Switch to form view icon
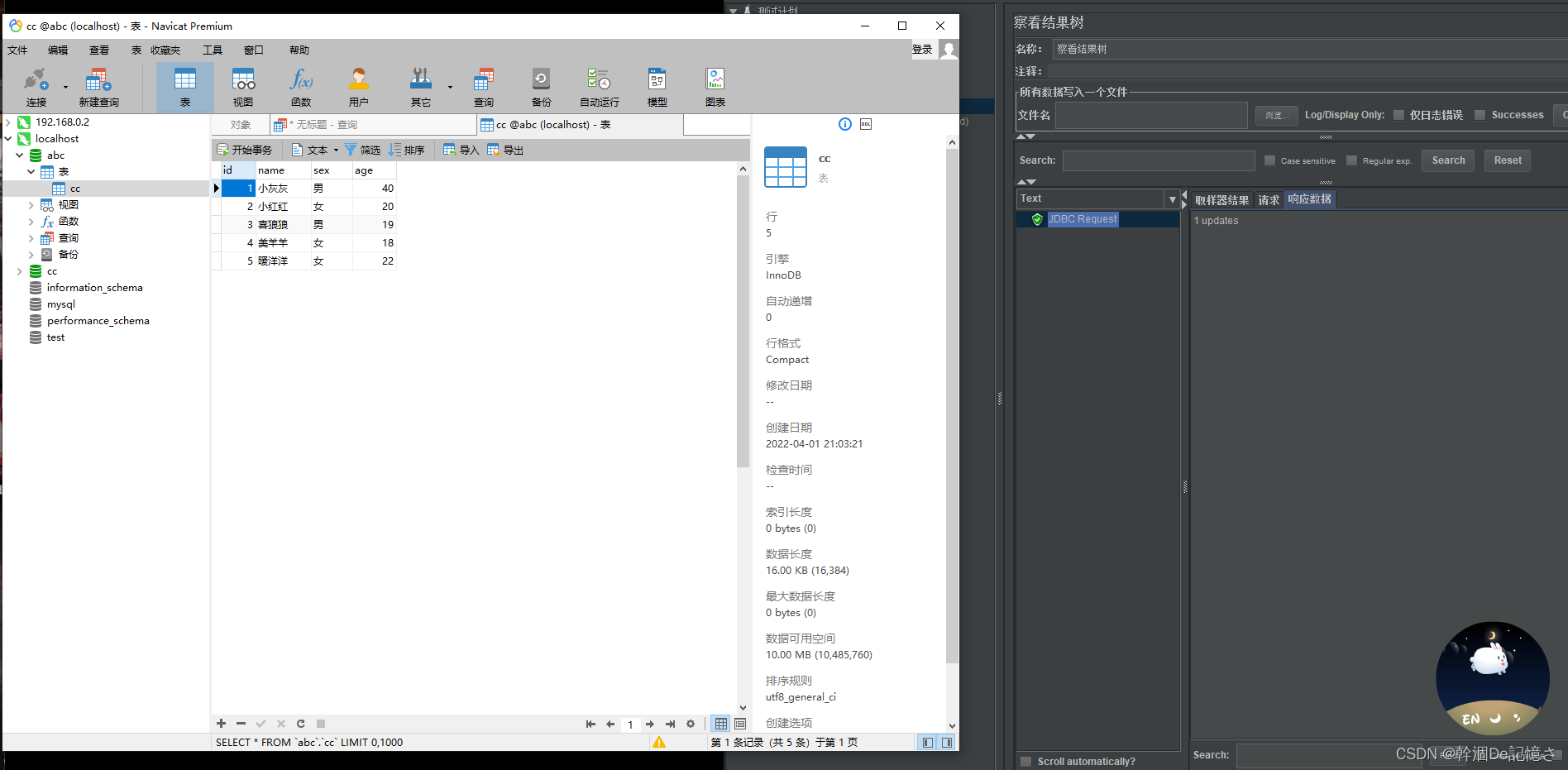Image resolution: width=1568 pixels, height=770 pixels. (x=740, y=724)
